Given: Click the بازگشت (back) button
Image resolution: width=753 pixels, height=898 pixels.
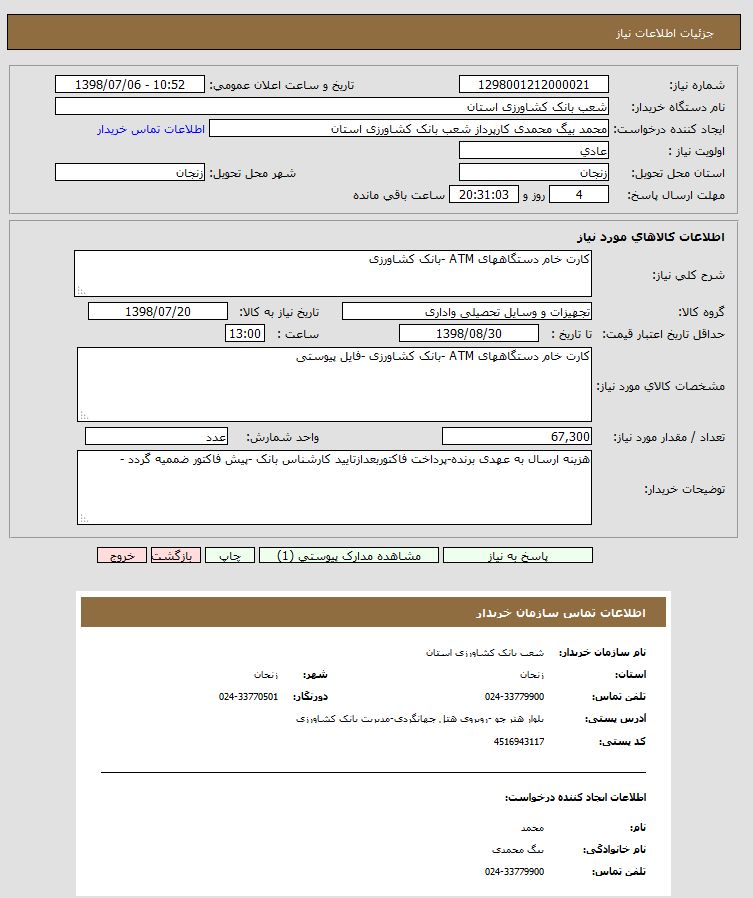Looking at the screenshot, I should pyautogui.click(x=176, y=556).
